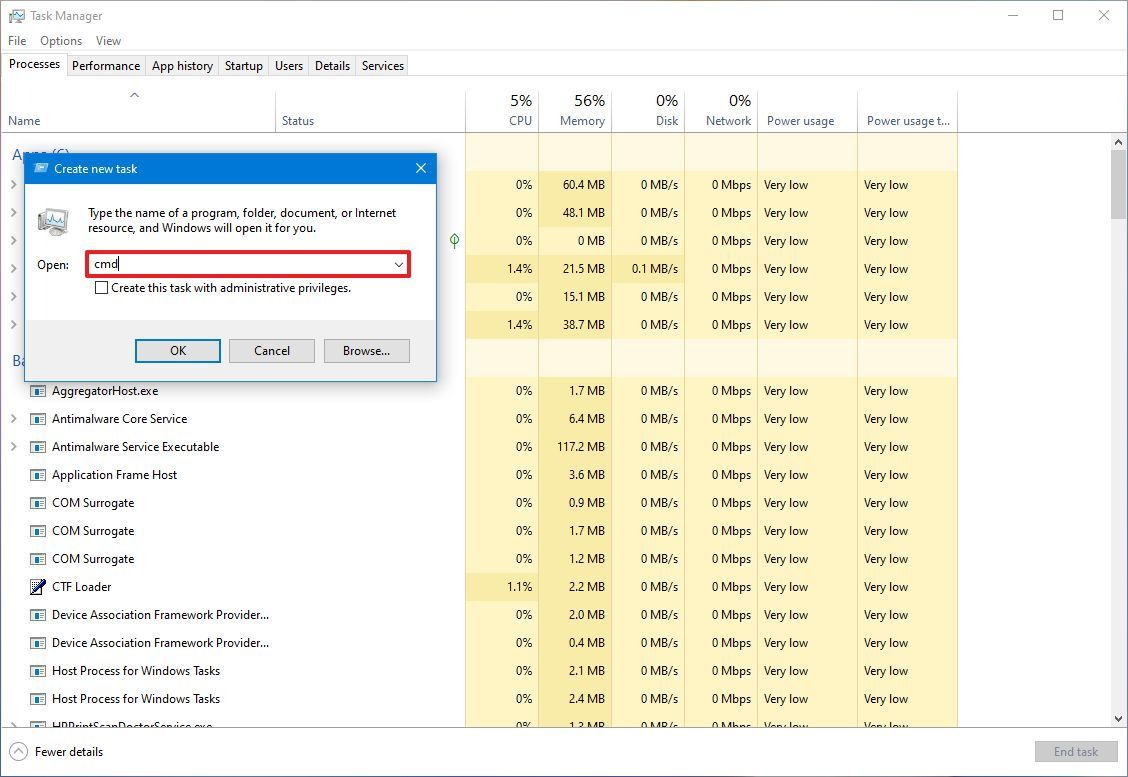Image resolution: width=1128 pixels, height=777 pixels.
Task: Switch to the Services tab
Action: 382,65
